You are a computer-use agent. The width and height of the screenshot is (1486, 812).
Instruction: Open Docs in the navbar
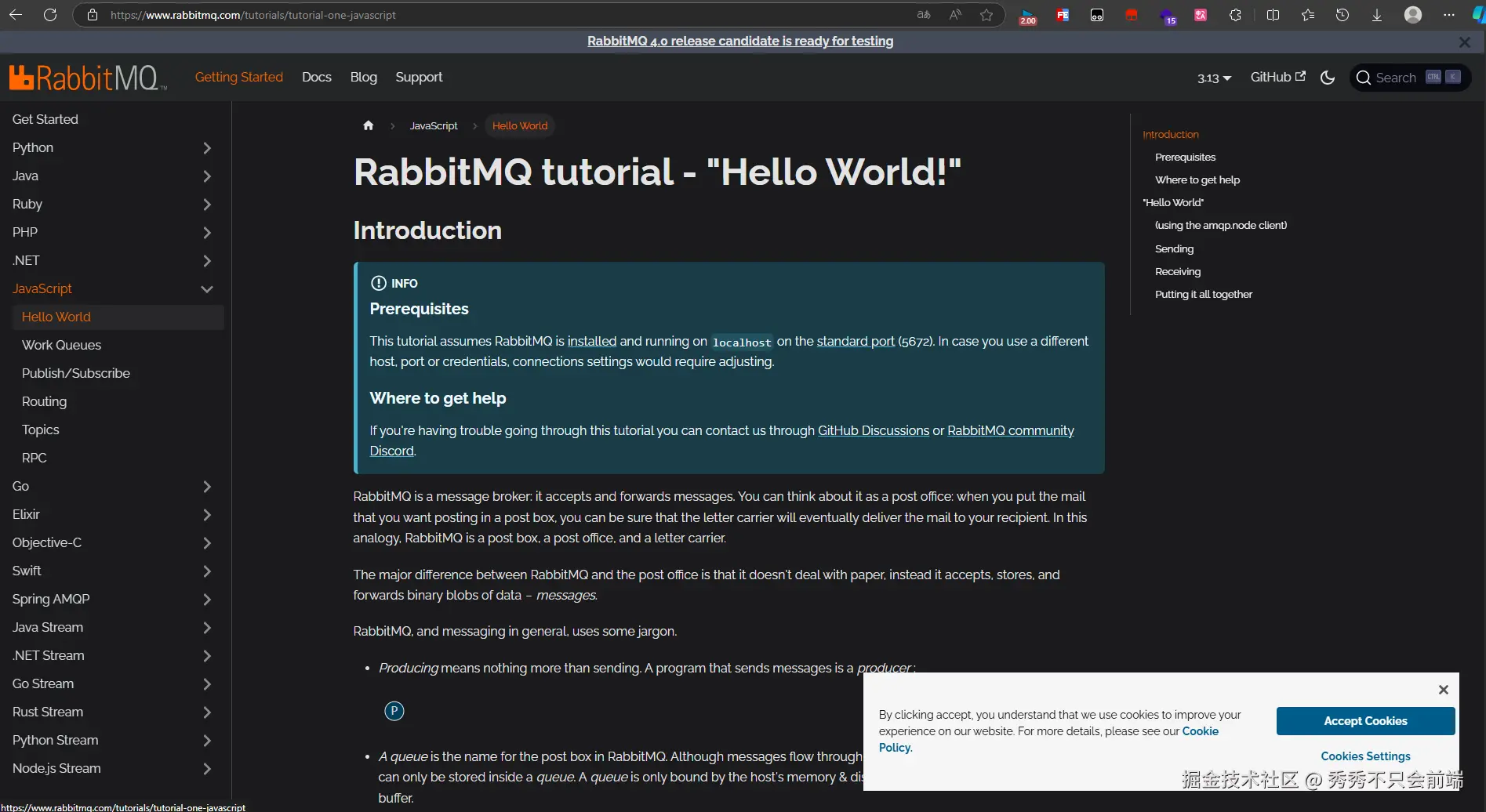coord(317,77)
